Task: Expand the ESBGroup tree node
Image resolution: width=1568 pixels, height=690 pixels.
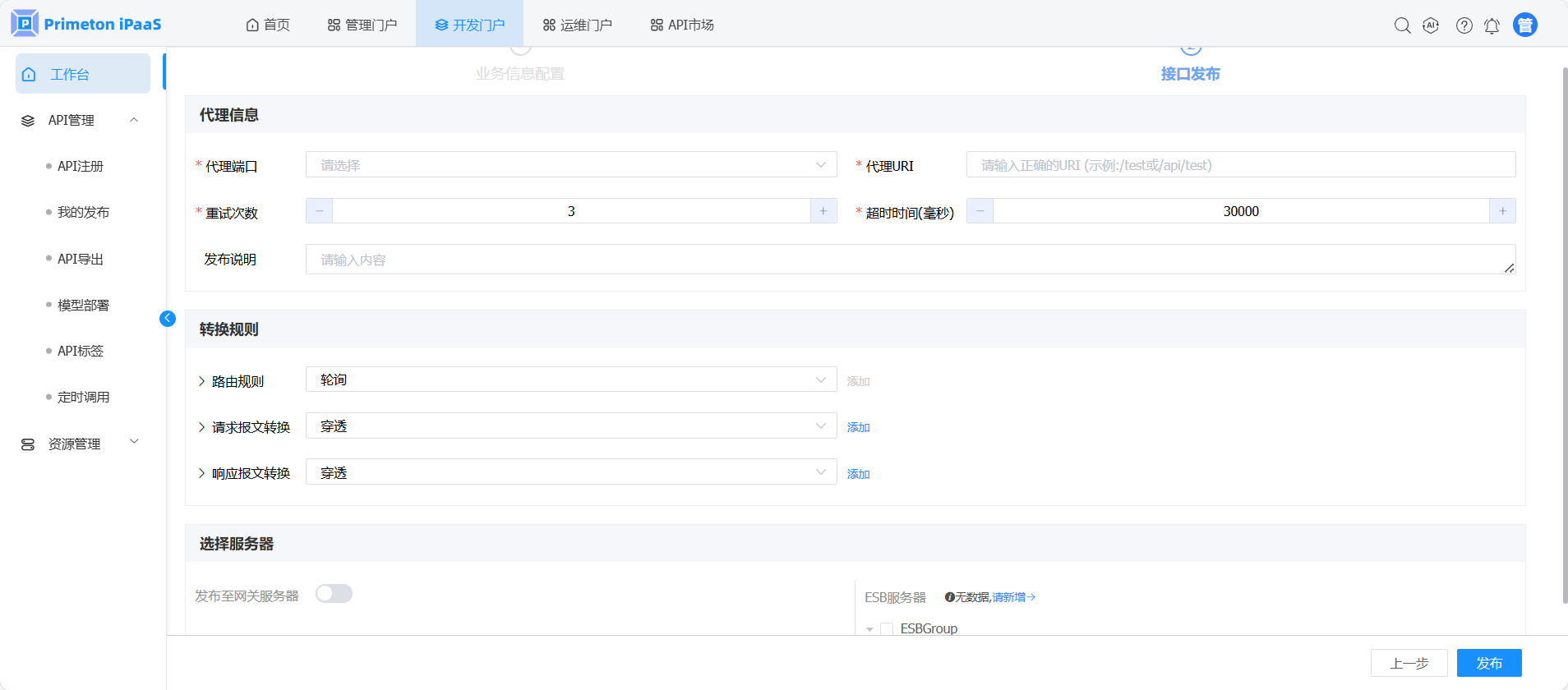Action: (x=869, y=629)
